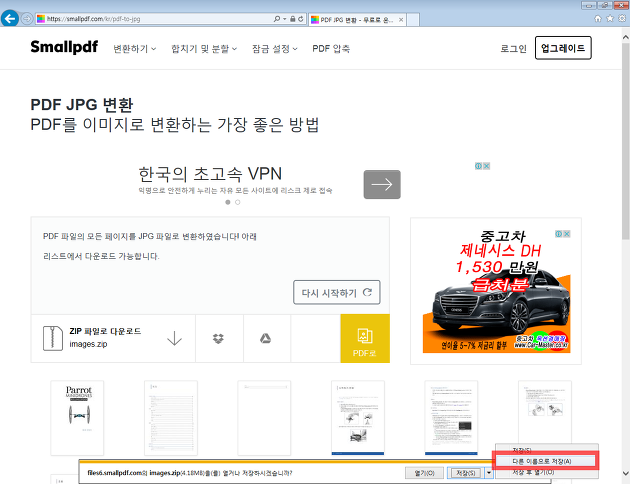Go back using the browser back arrow
Viewport: 630px width, 484px height.
click(10, 18)
